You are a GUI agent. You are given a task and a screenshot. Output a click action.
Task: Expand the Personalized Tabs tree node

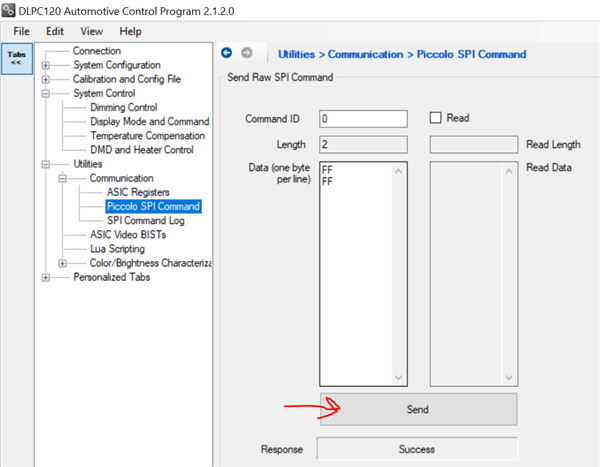tap(46, 278)
